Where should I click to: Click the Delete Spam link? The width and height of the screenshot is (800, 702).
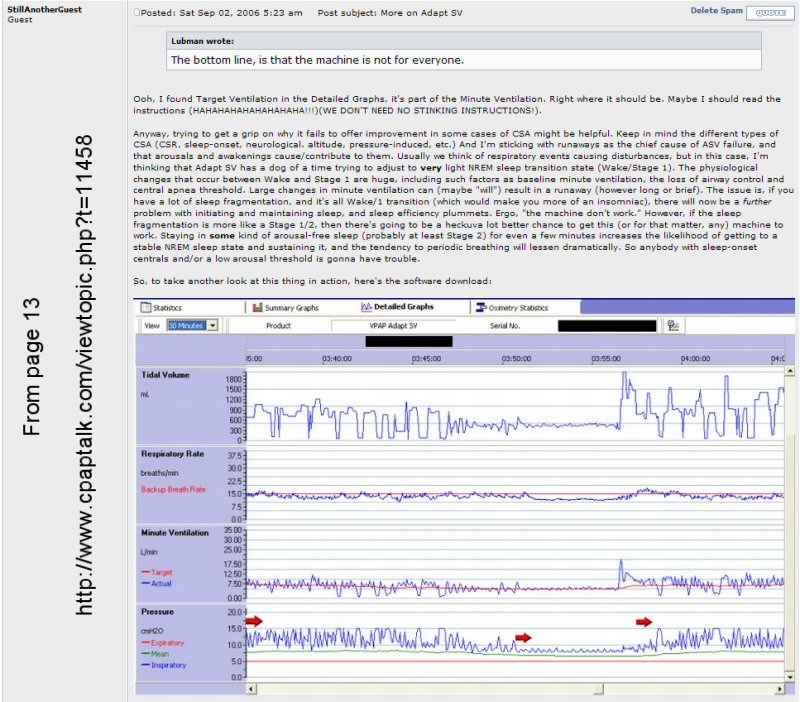[716, 10]
